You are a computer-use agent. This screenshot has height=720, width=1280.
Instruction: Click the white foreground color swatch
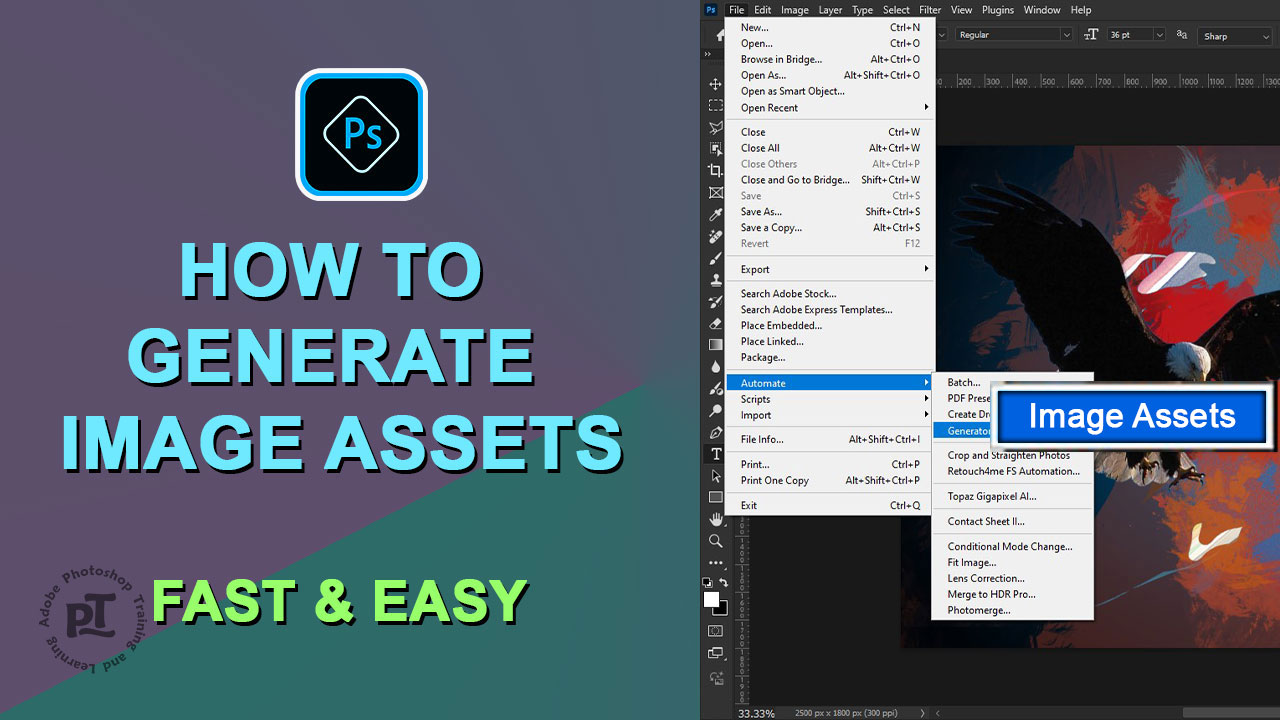click(711, 599)
